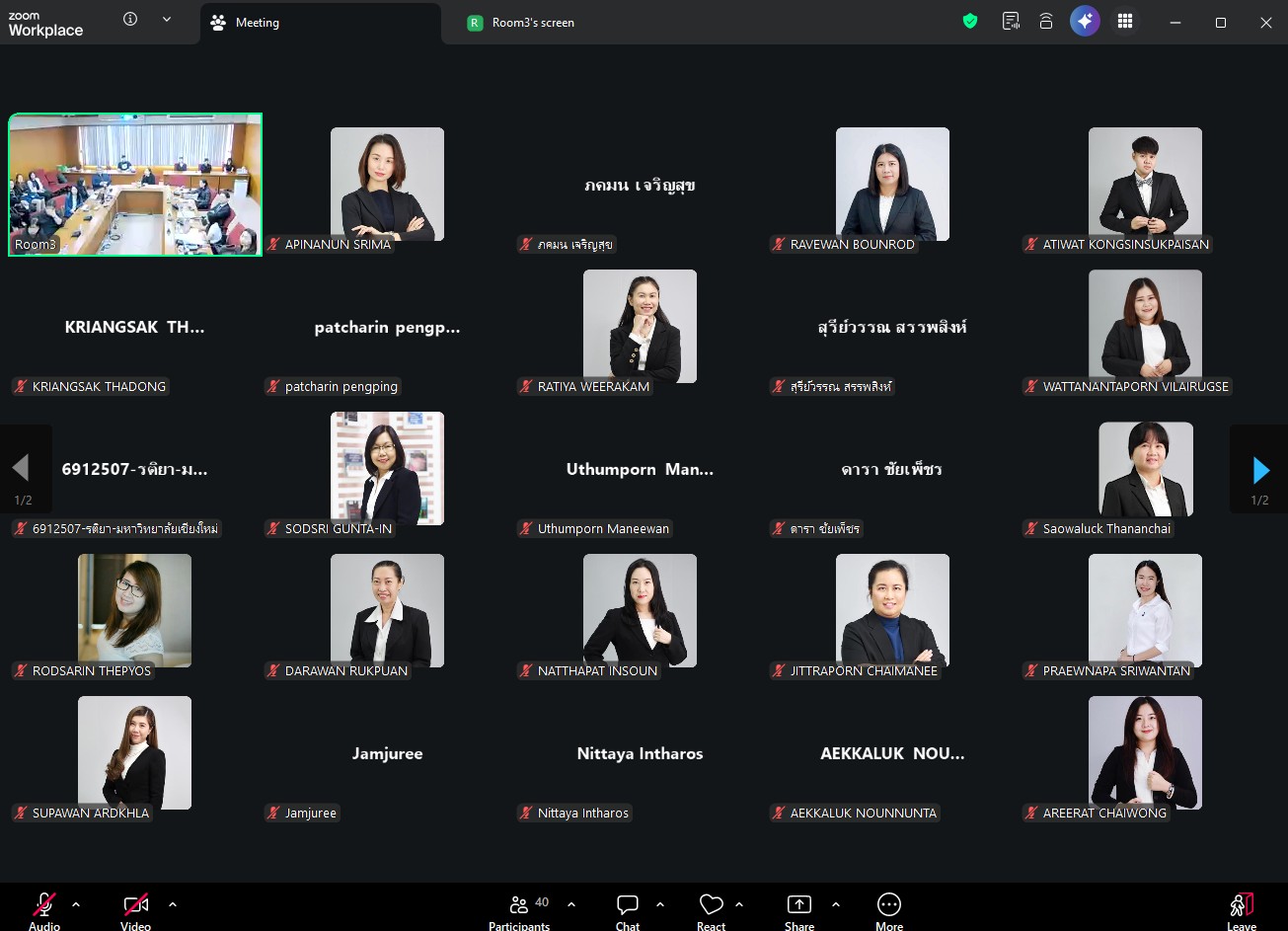Switch to the Meeting tab
1288x931 pixels.
[x=320, y=23]
